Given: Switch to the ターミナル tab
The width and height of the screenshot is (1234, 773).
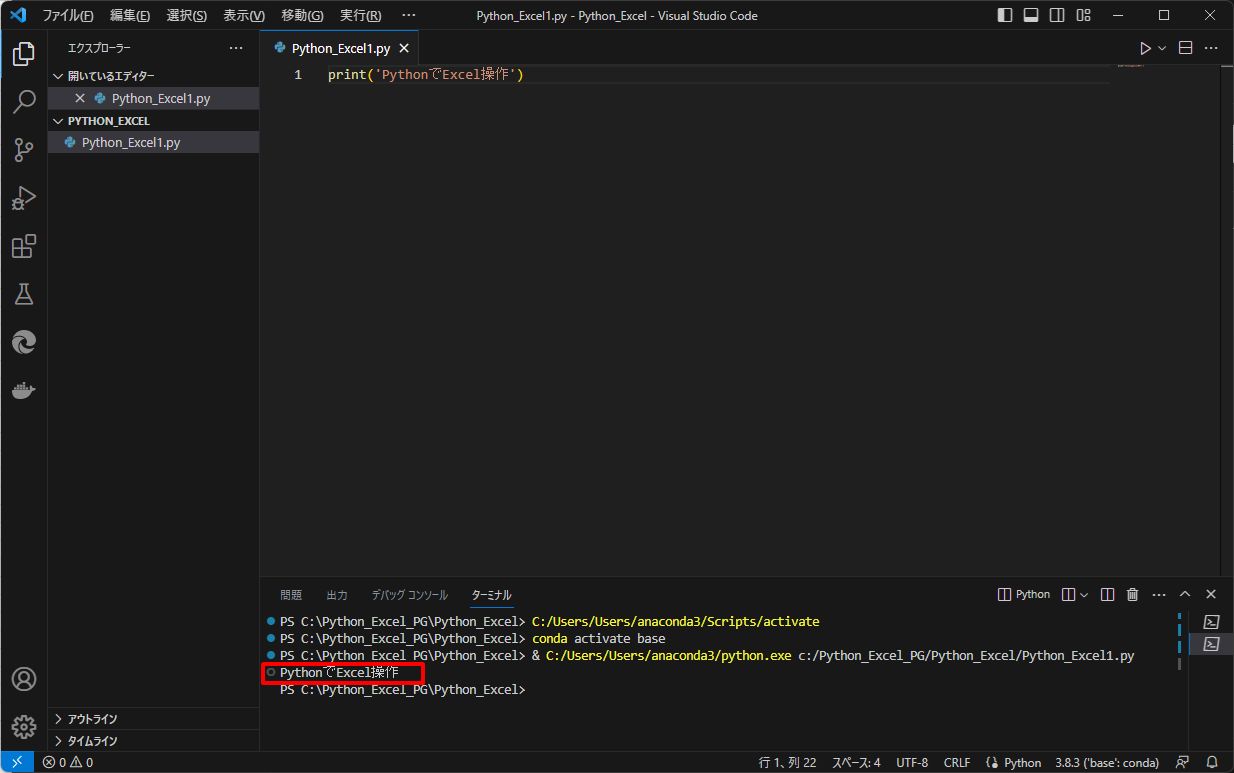Looking at the screenshot, I should (x=492, y=594).
